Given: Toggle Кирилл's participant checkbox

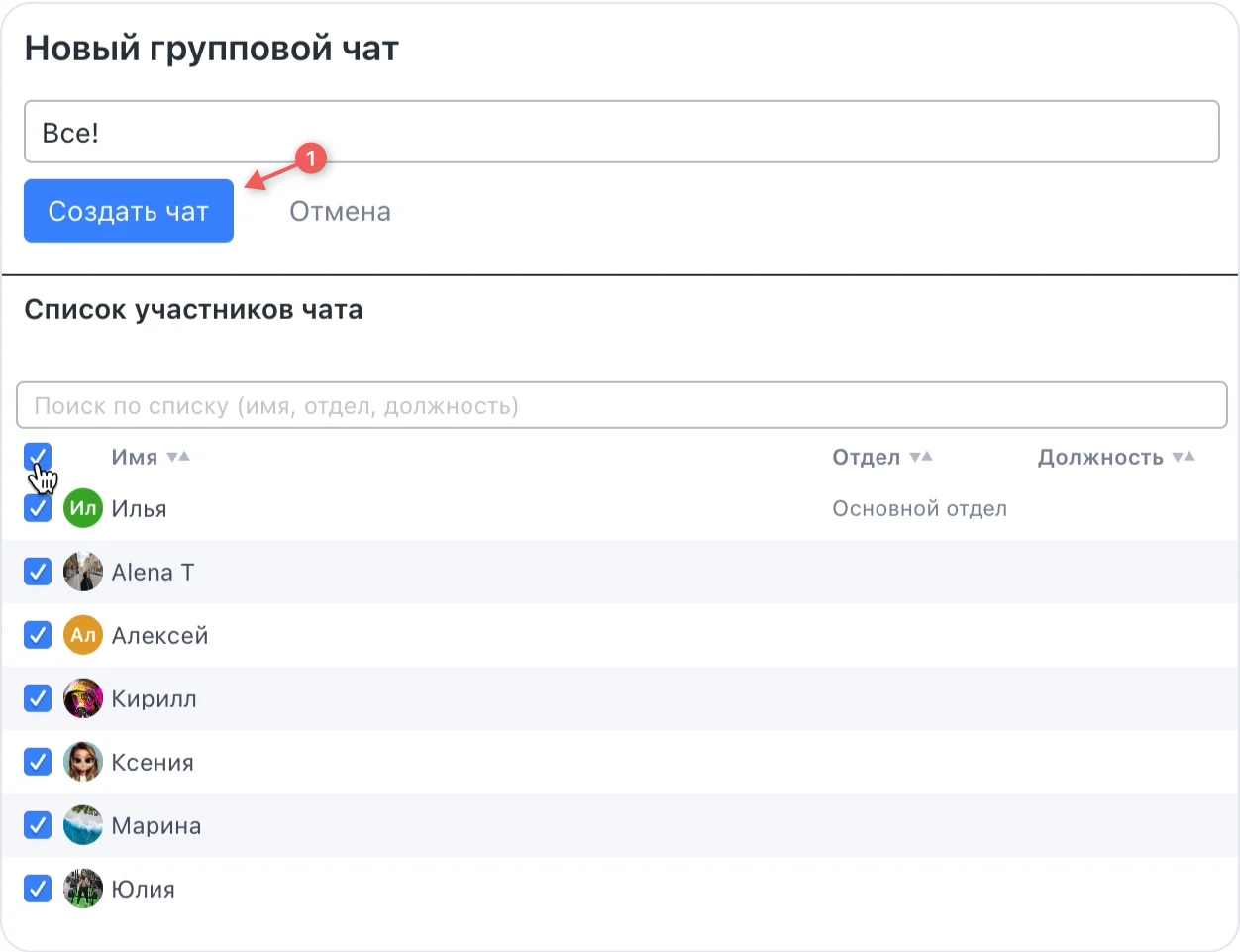Looking at the screenshot, I should click(x=38, y=698).
